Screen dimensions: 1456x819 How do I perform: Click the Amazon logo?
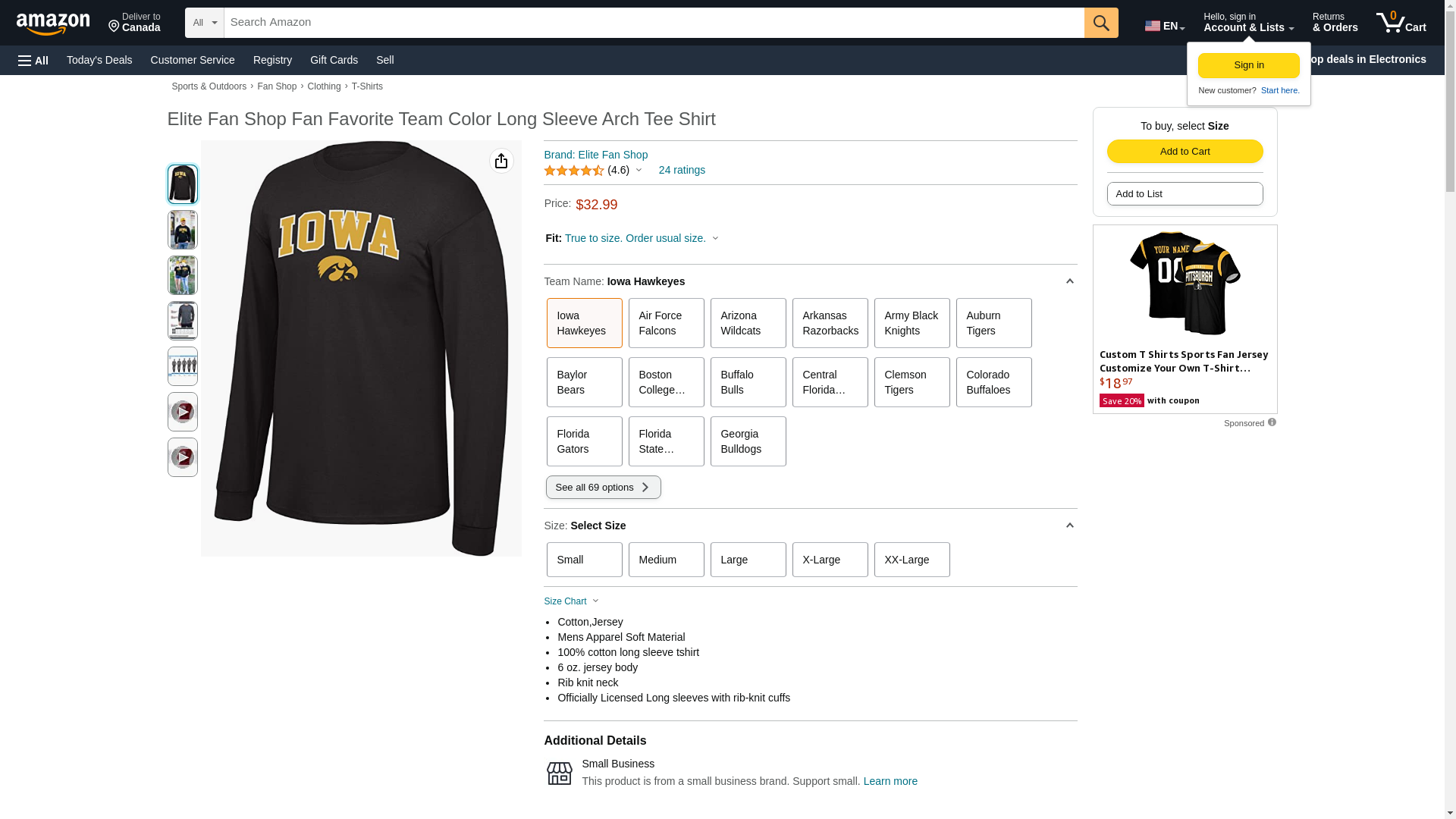pos(53,24)
